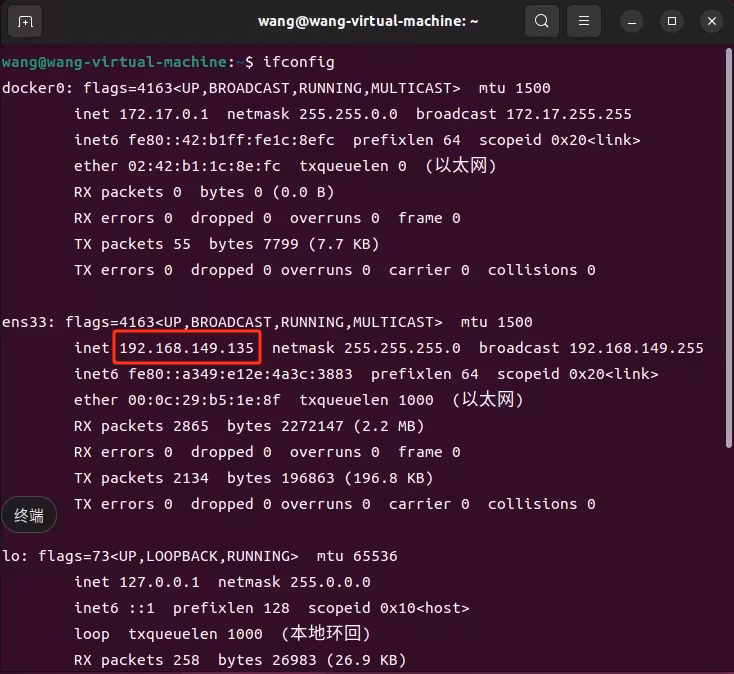Click the ifconfig command text
Viewport: 734px width, 674px height.
point(299,62)
